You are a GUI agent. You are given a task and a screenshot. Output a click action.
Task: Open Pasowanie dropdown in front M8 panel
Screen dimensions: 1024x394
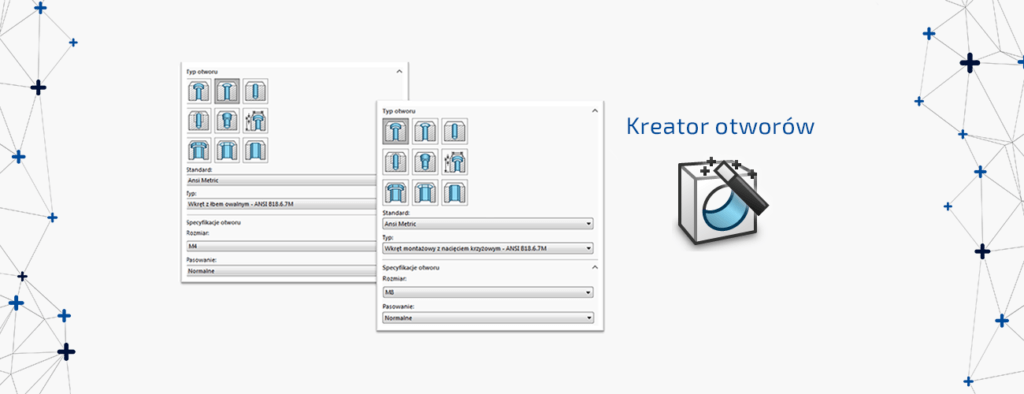488,318
